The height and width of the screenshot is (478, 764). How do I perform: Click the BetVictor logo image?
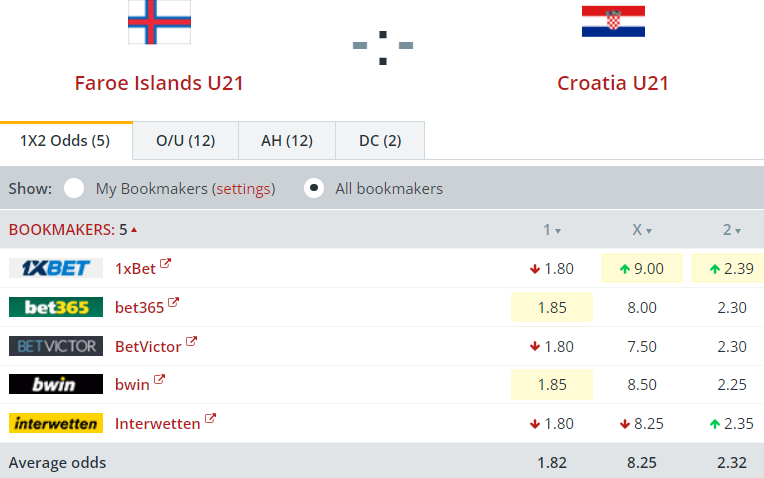click(x=56, y=346)
